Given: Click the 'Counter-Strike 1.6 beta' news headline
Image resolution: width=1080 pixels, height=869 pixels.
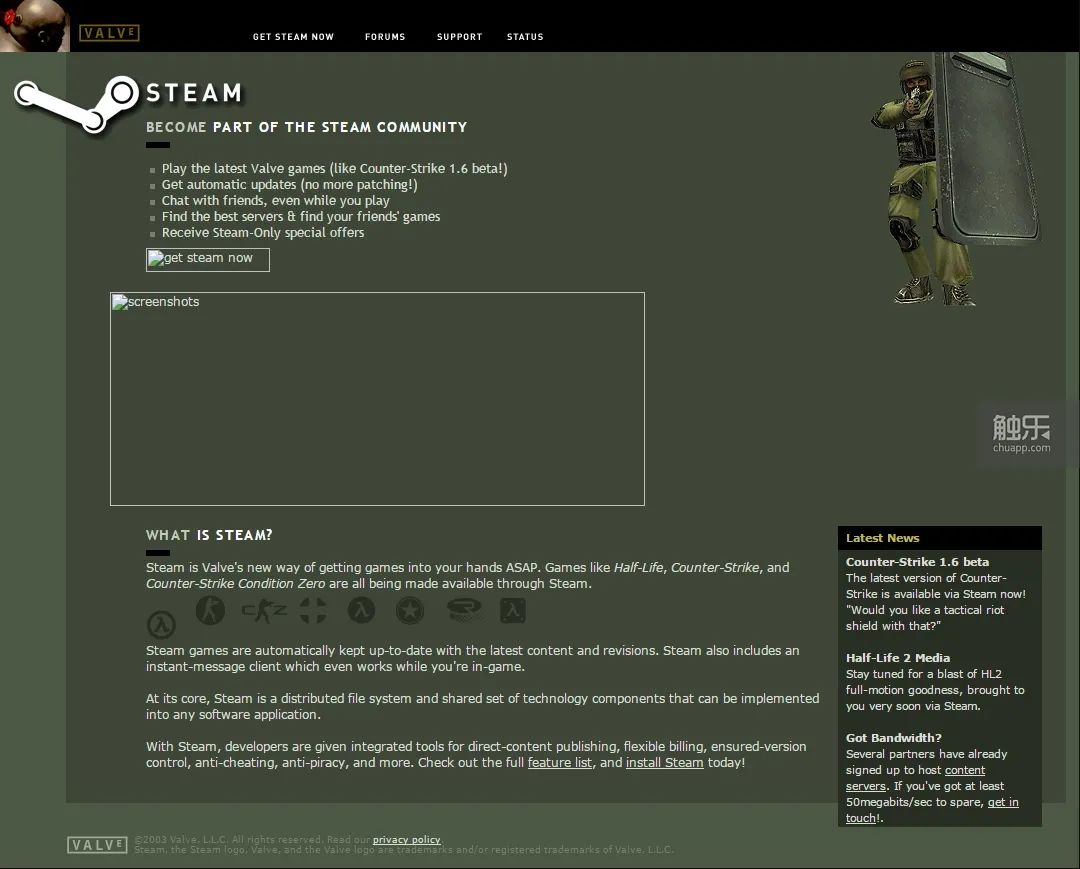Looking at the screenshot, I should 917,562.
